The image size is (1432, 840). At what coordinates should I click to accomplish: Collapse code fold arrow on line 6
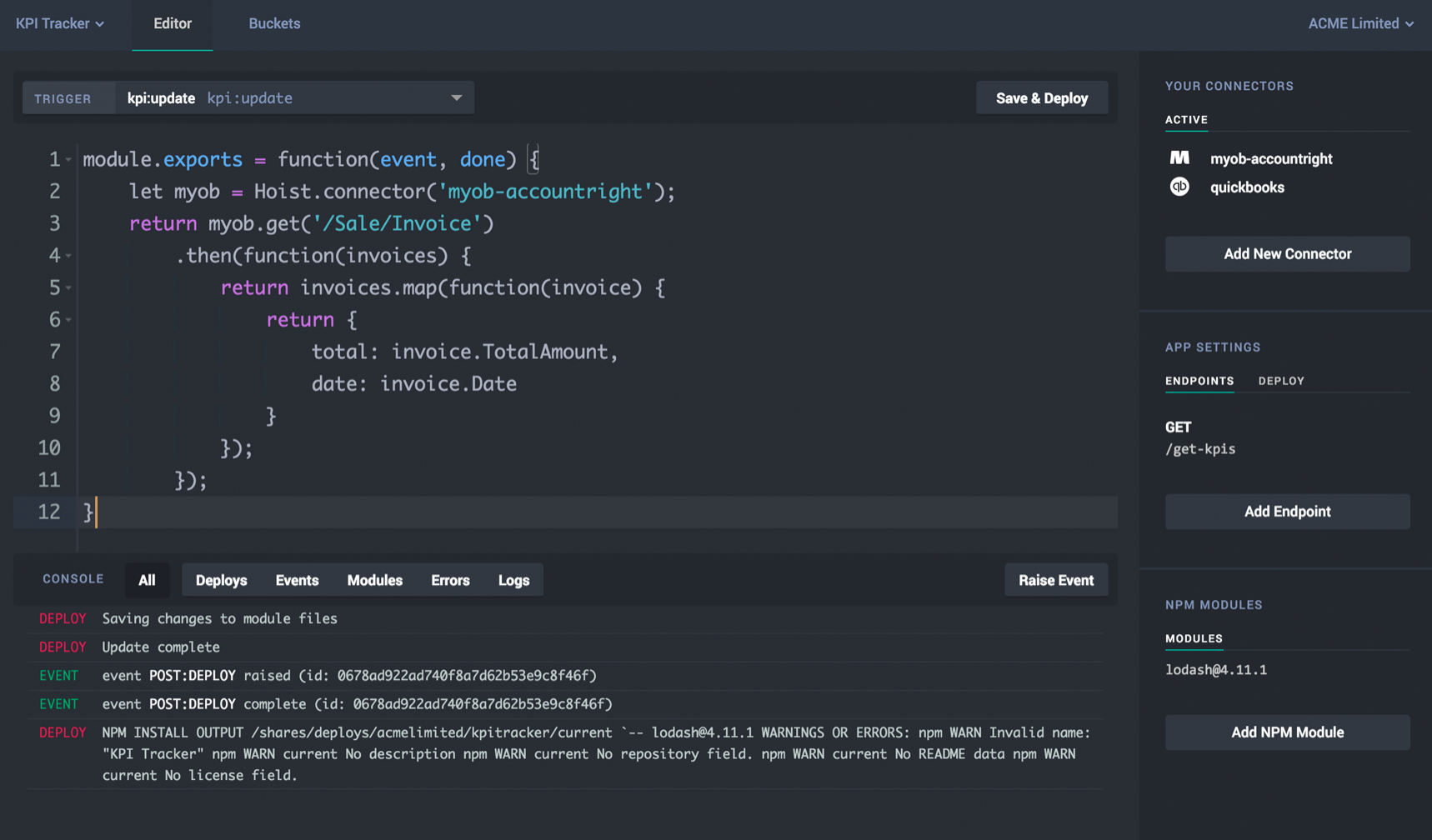tap(68, 319)
